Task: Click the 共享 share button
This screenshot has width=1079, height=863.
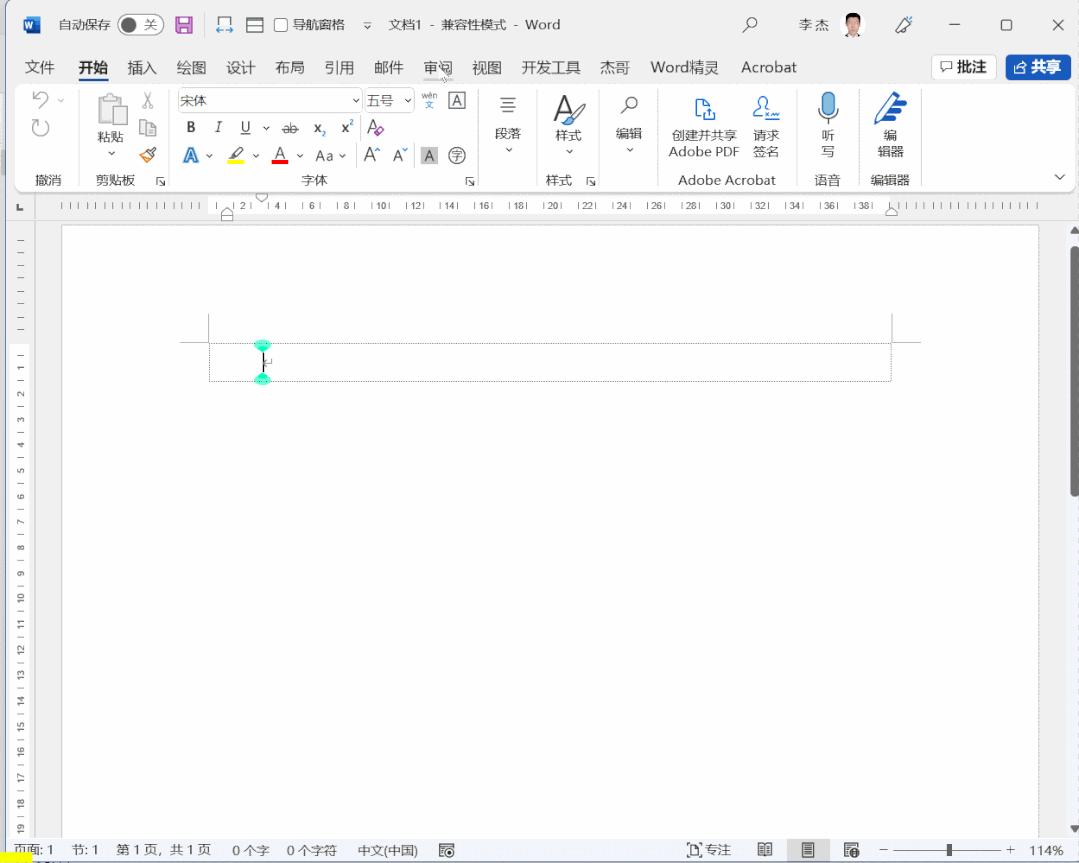Action: (x=1037, y=67)
